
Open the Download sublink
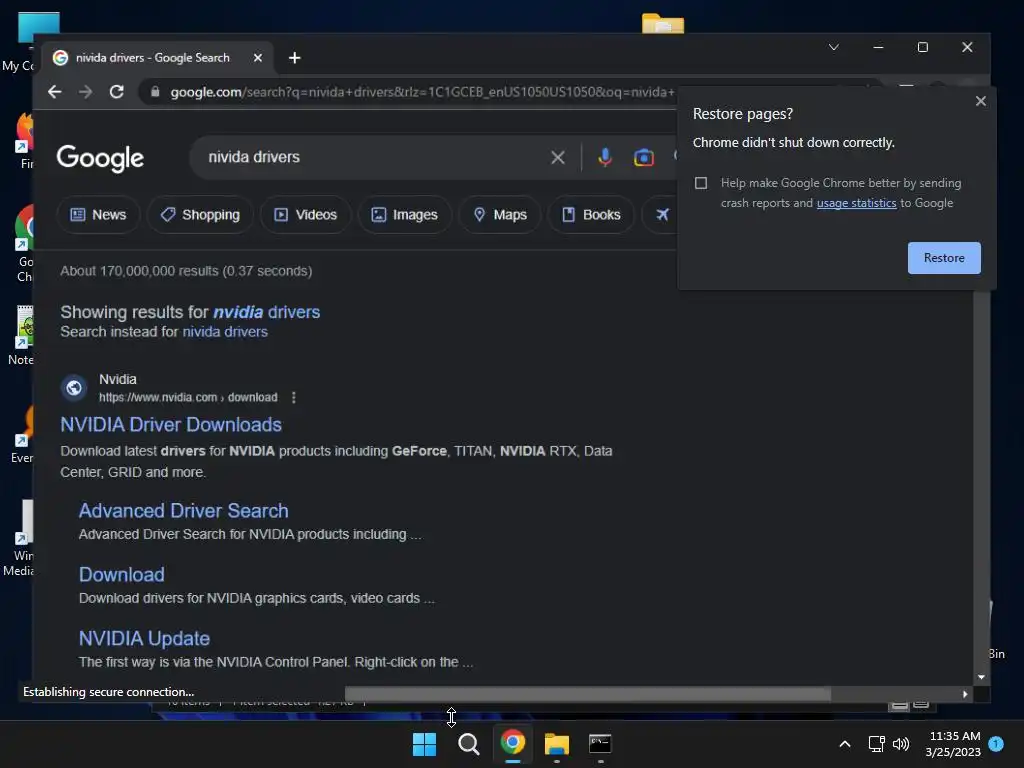coord(121,575)
